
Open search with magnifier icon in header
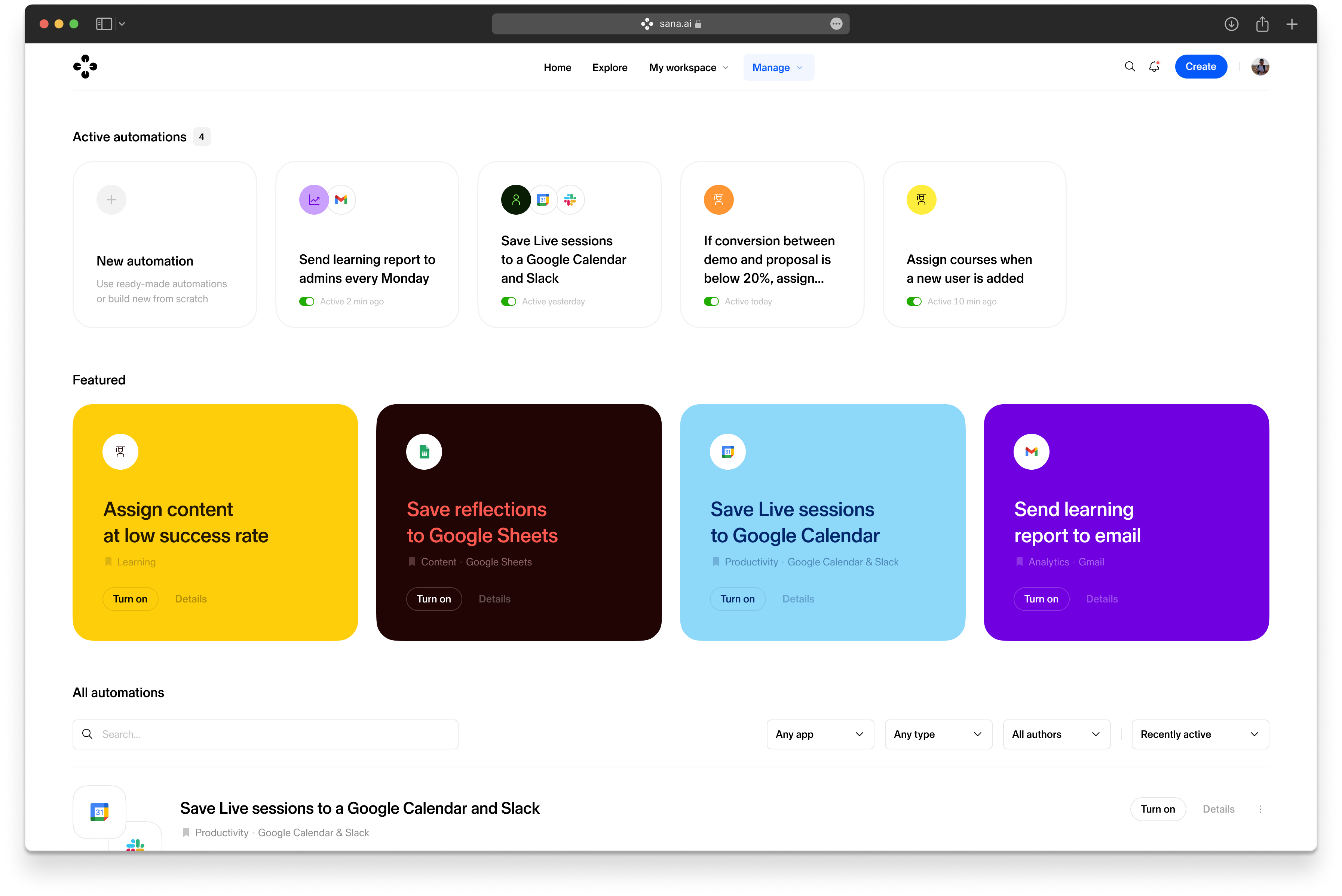[x=1130, y=67]
